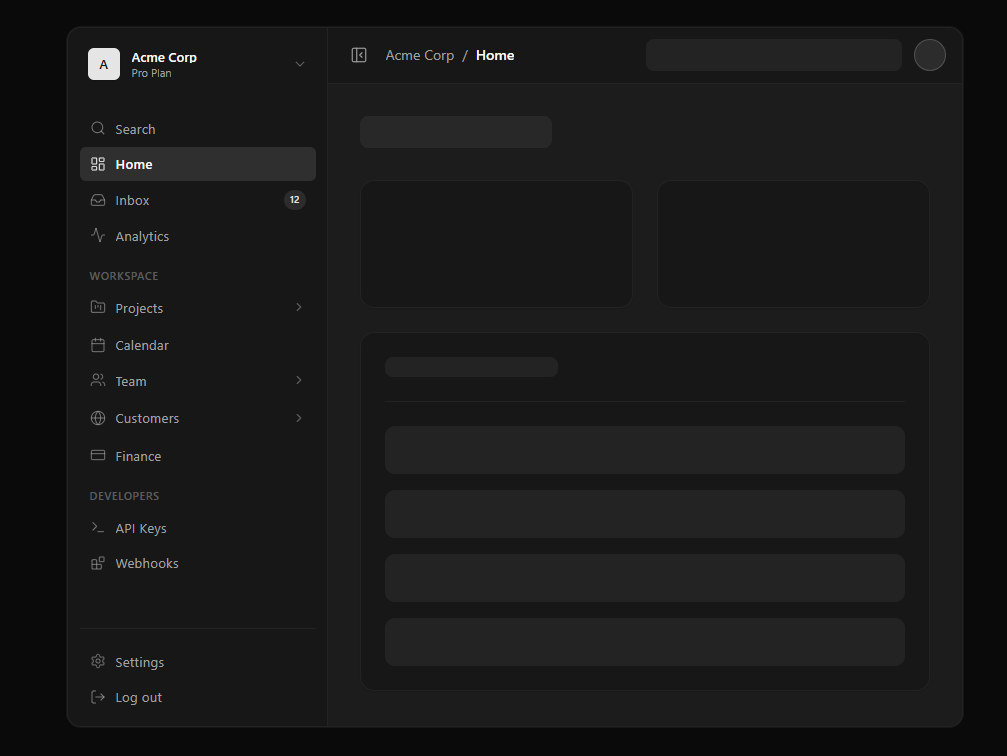Click the Acme Corp 'A' logo avatar
This screenshot has height=756, width=1007.
(104, 64)
